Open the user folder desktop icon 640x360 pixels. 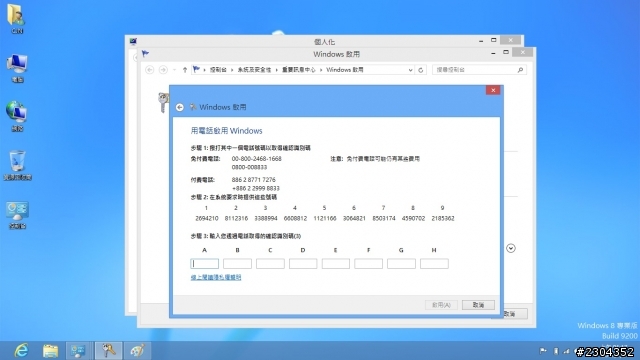click(x=17, y=18)
